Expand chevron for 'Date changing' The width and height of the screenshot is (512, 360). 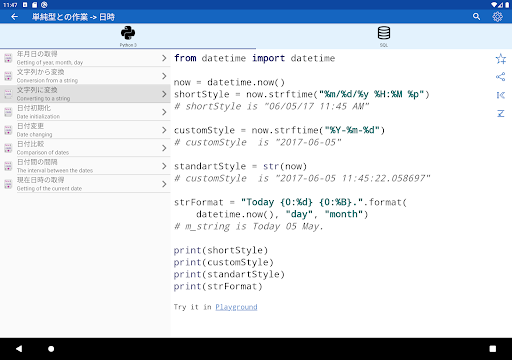(164, 130)
